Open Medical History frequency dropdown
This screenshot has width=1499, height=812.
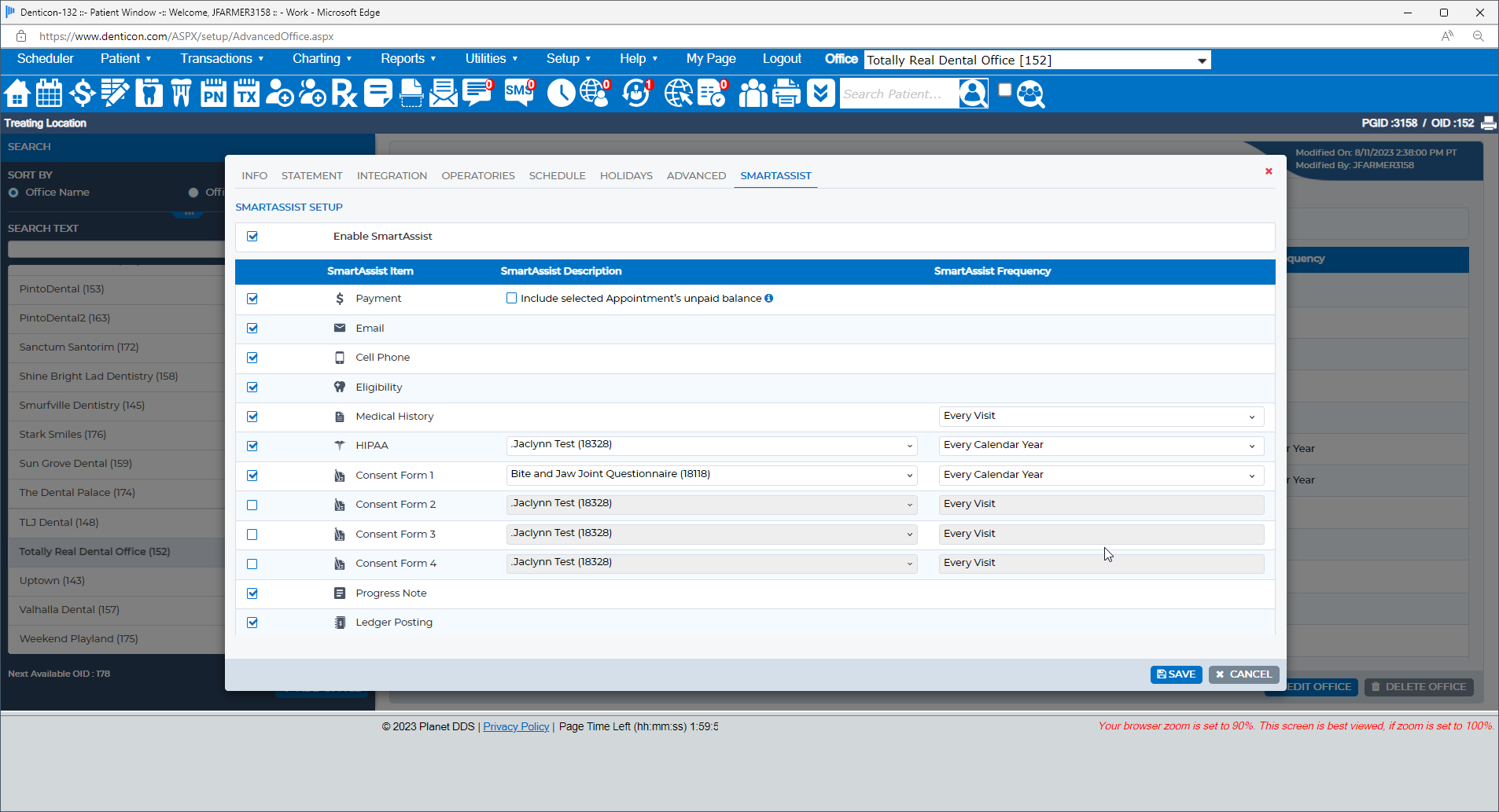(1101, 416)
